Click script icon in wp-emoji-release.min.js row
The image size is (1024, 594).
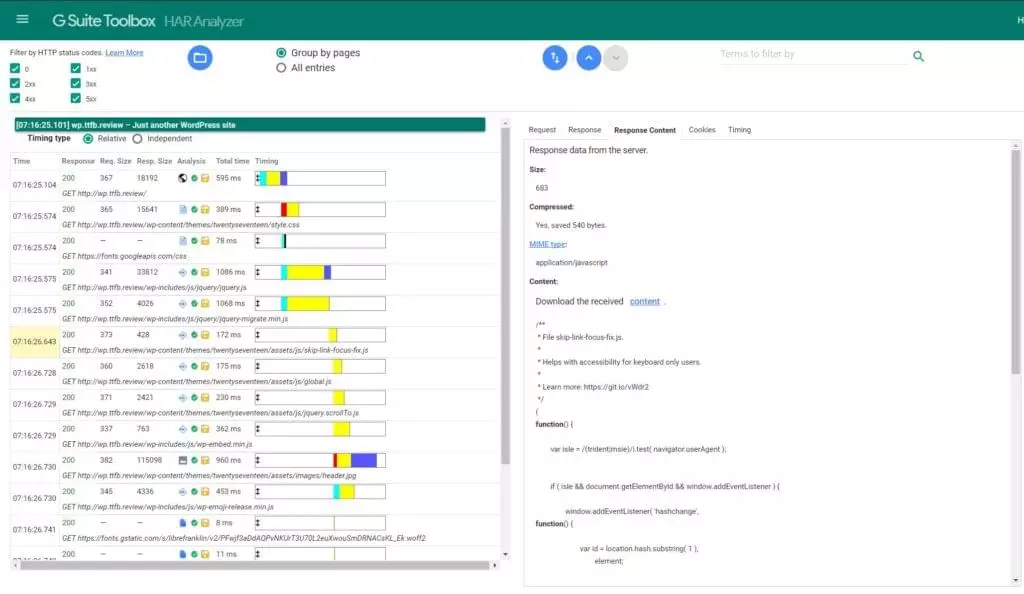pyautogui.click(x=183, y=492)
